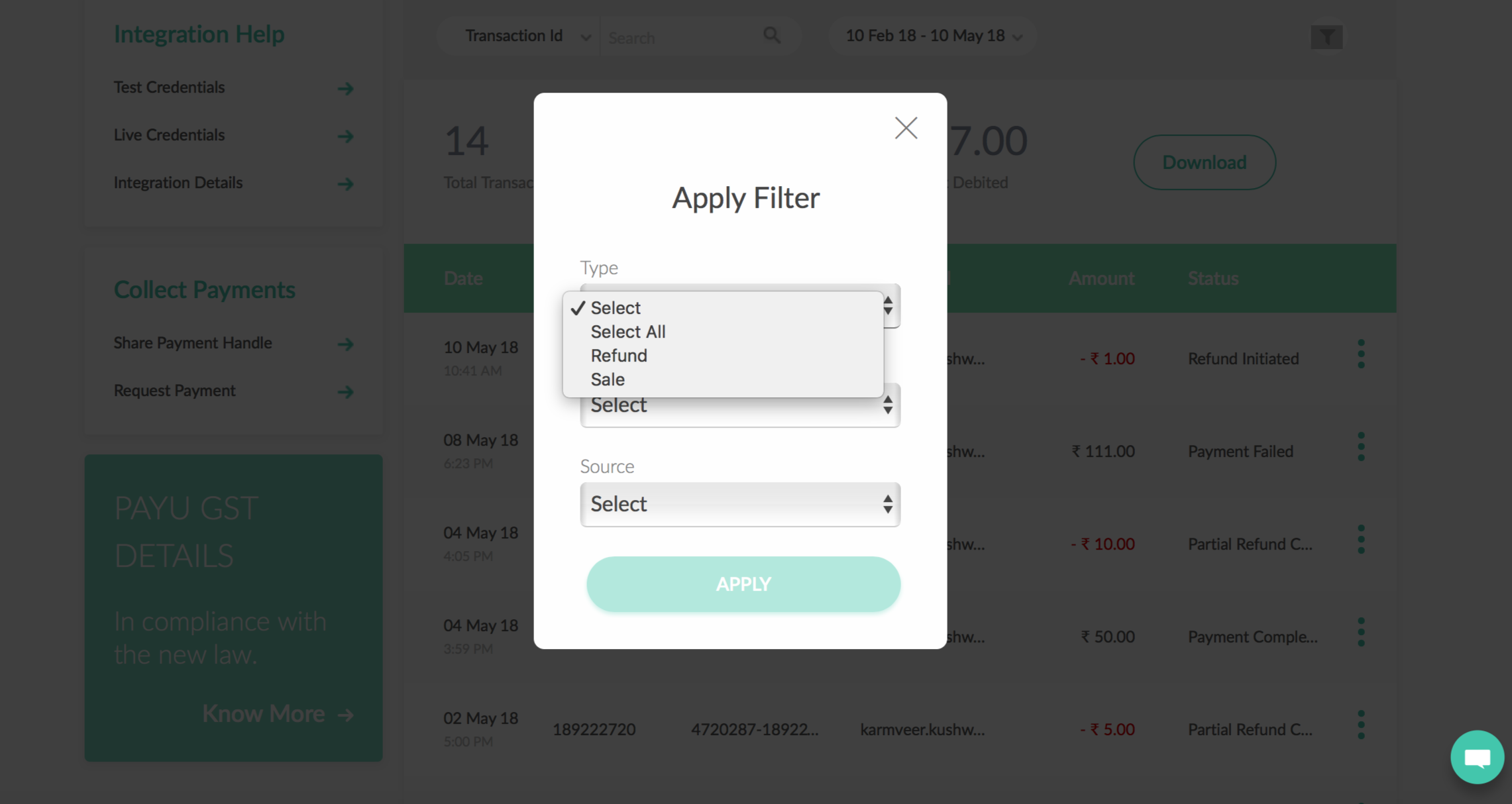Open the Source Select dropdown

(740, 505)
